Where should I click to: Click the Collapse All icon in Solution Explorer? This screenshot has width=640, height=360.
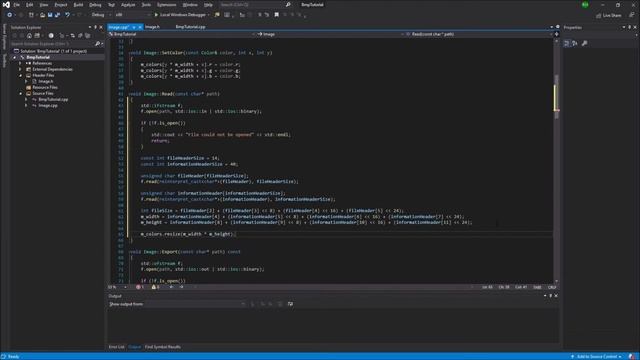(x=80, y=36)
